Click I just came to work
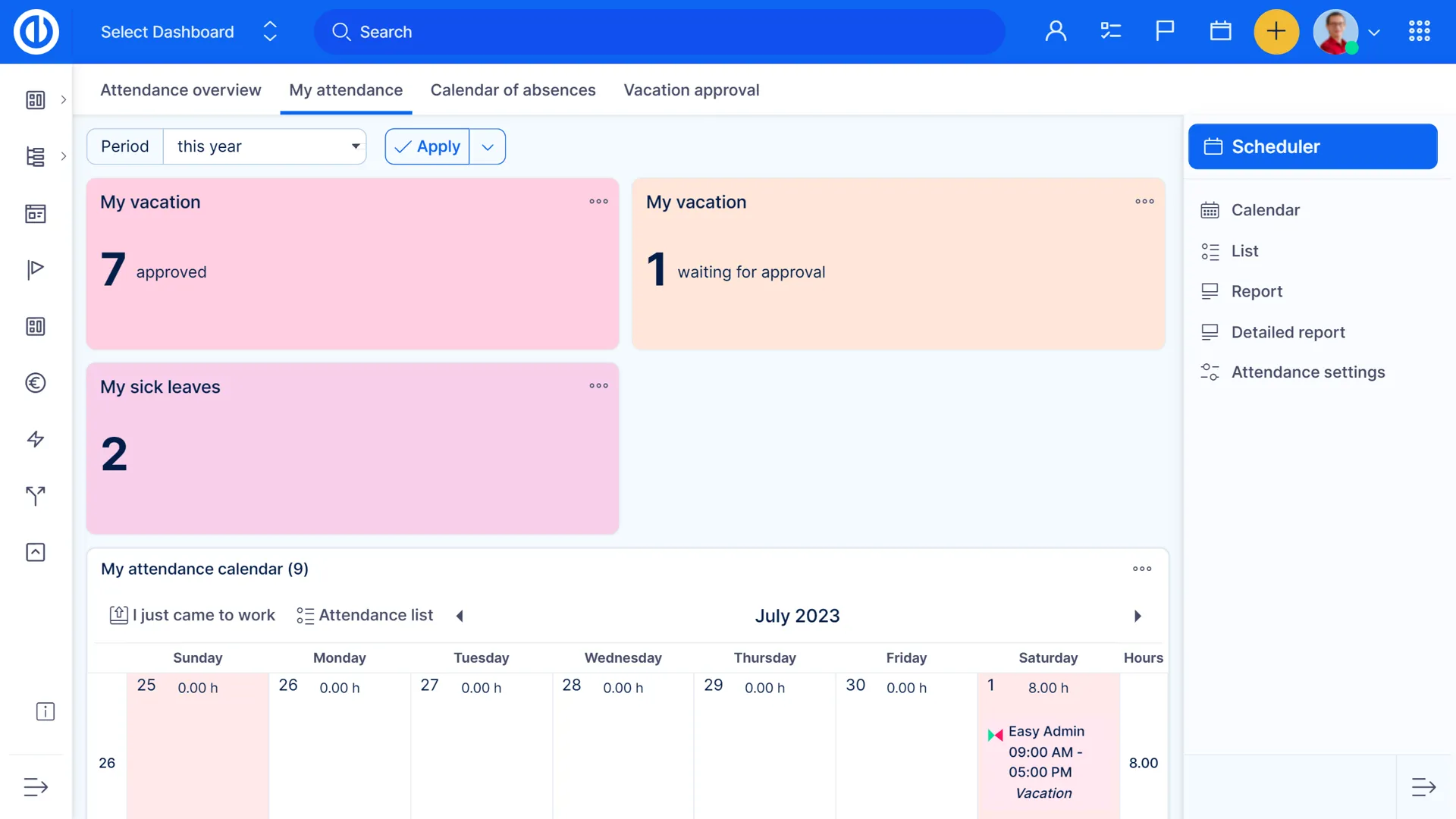Image resolution: width=1456 pixels, height=819 pixels. tap(193, 615)
